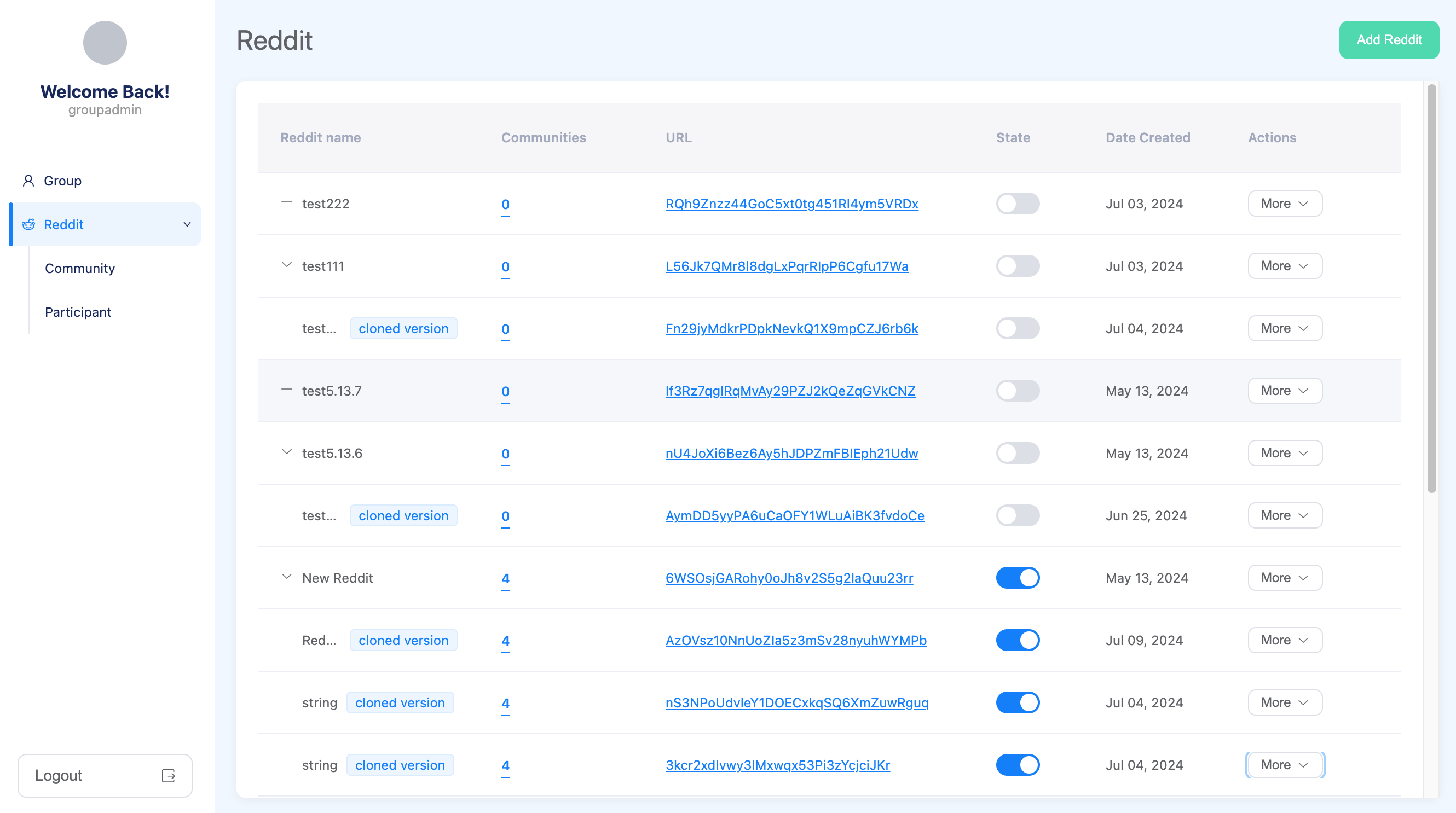The width and height of the screenshot is (1456, 813).
Task: Open the Participant submenu item
Action: tap(78, 312)
